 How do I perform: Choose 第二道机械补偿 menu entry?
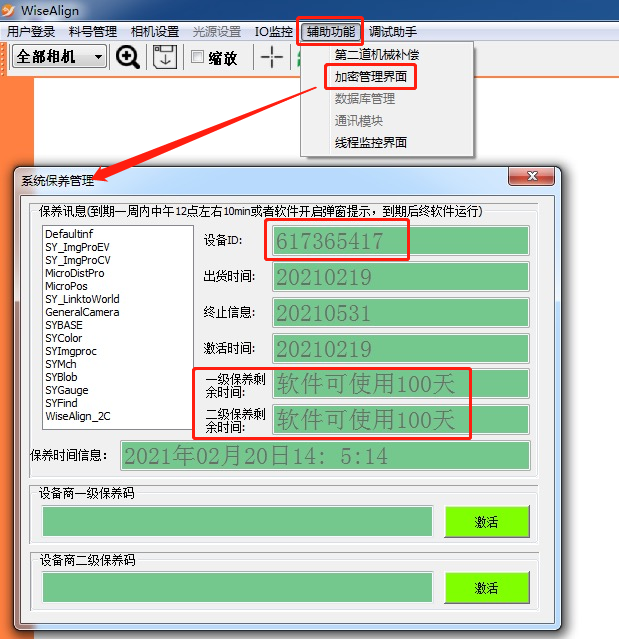tap(377, 54)
